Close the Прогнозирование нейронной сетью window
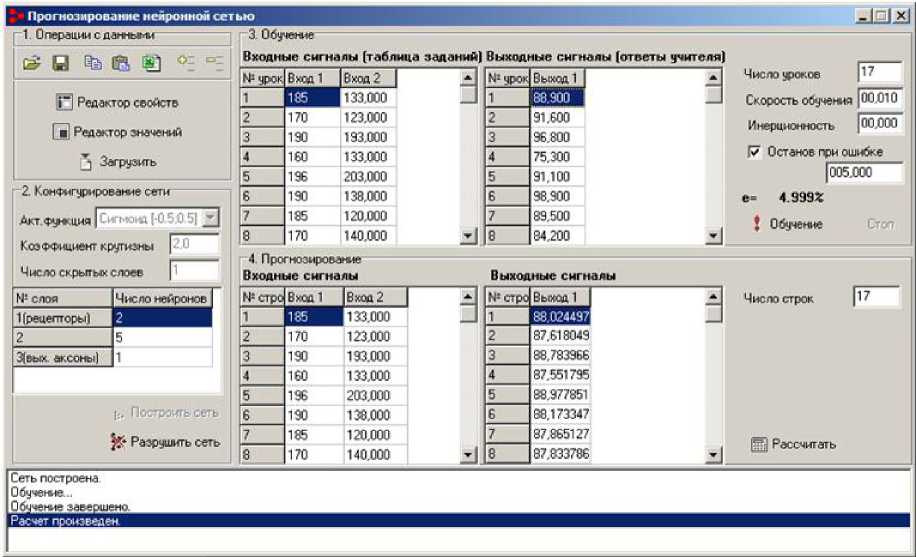Screen dimensions: 916x557 pos(901,16)
